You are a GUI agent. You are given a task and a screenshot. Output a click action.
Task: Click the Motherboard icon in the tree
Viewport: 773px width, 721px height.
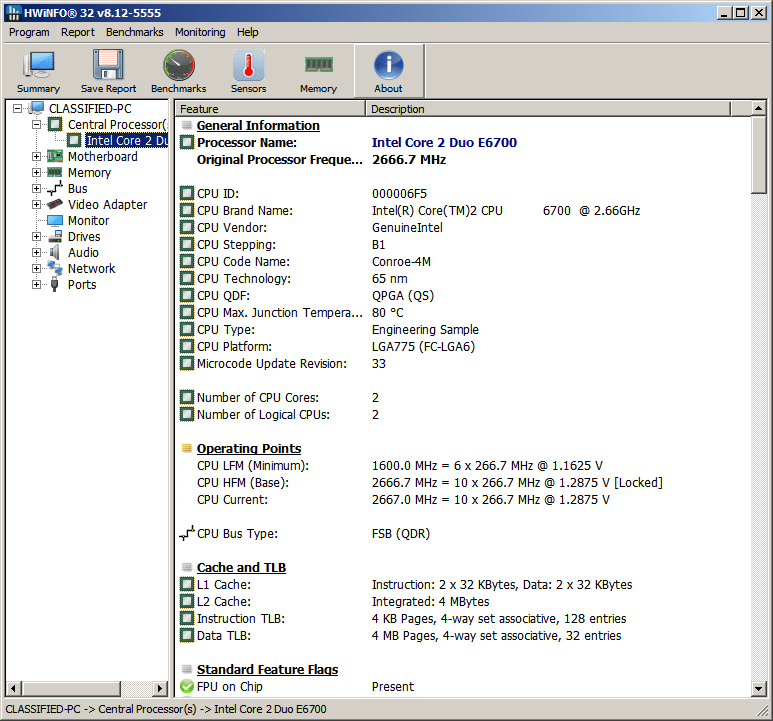[55, 156]
